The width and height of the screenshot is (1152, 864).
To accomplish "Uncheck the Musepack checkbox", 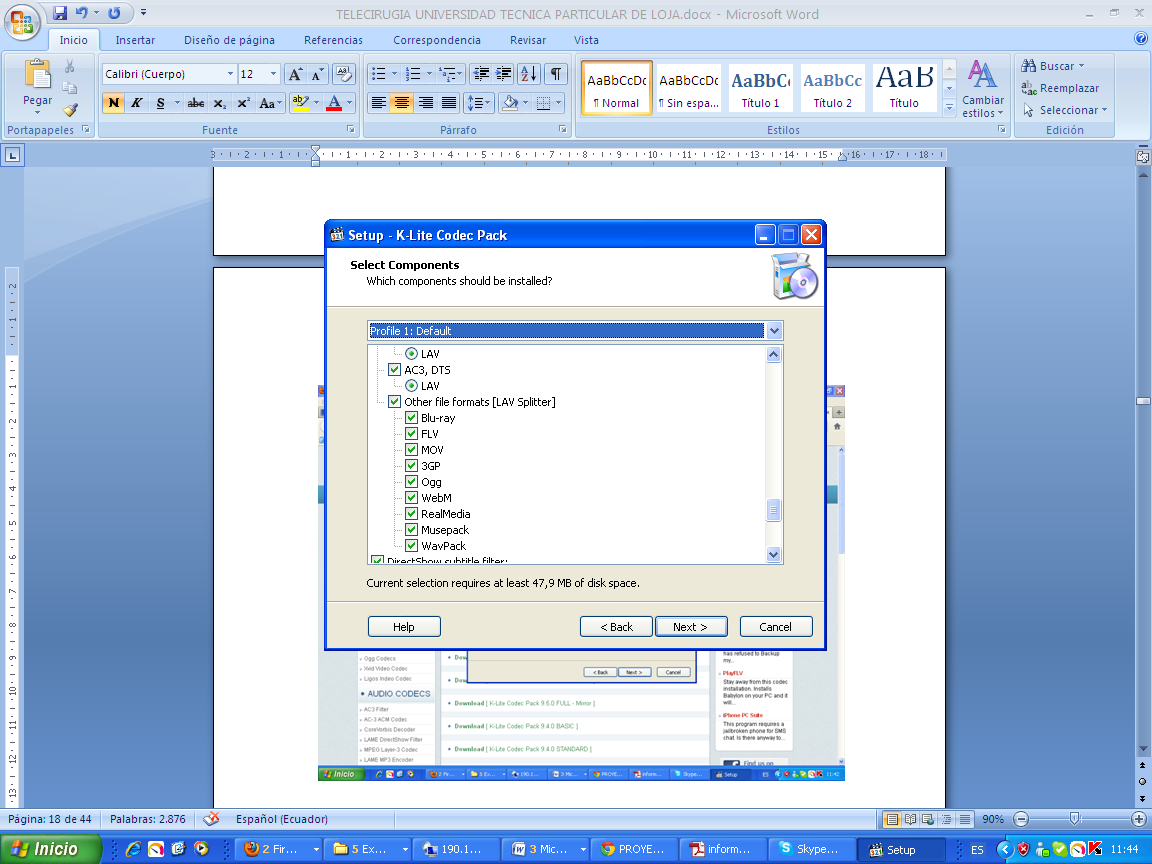I will point(411,530).
